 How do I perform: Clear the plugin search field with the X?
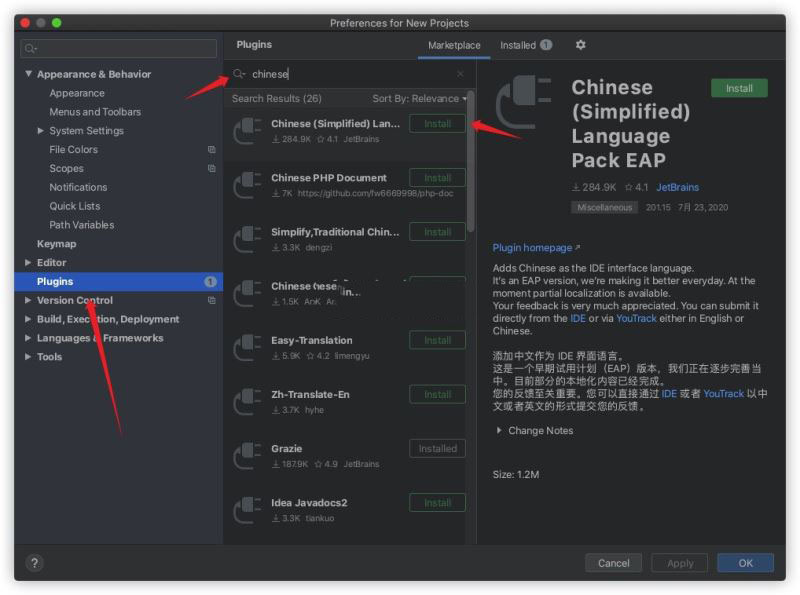pyautogui.click(x=460, y=74)
